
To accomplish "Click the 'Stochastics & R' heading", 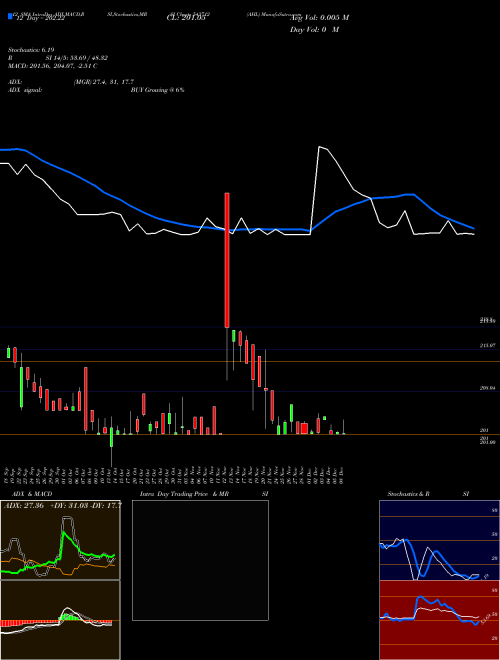I will (409, 494).
